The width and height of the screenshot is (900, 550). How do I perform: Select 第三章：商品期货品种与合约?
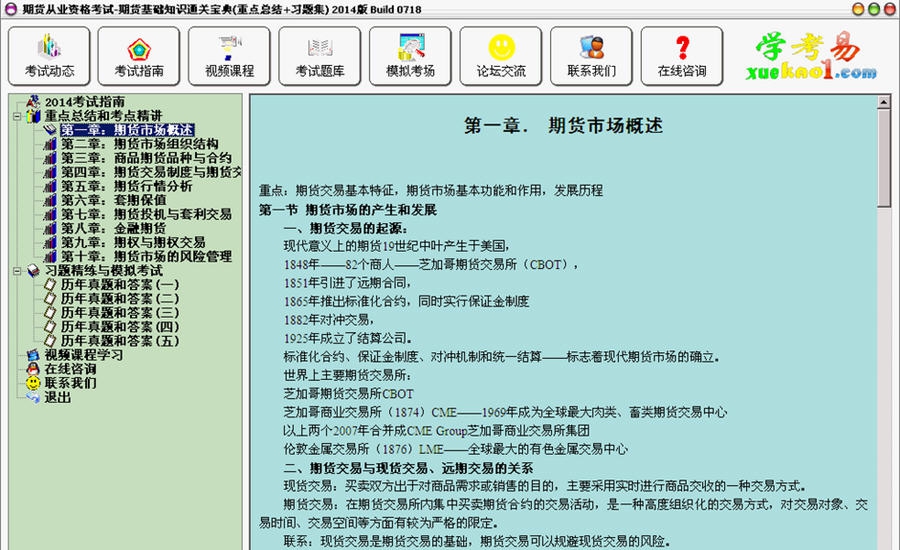tap(146, 158)
